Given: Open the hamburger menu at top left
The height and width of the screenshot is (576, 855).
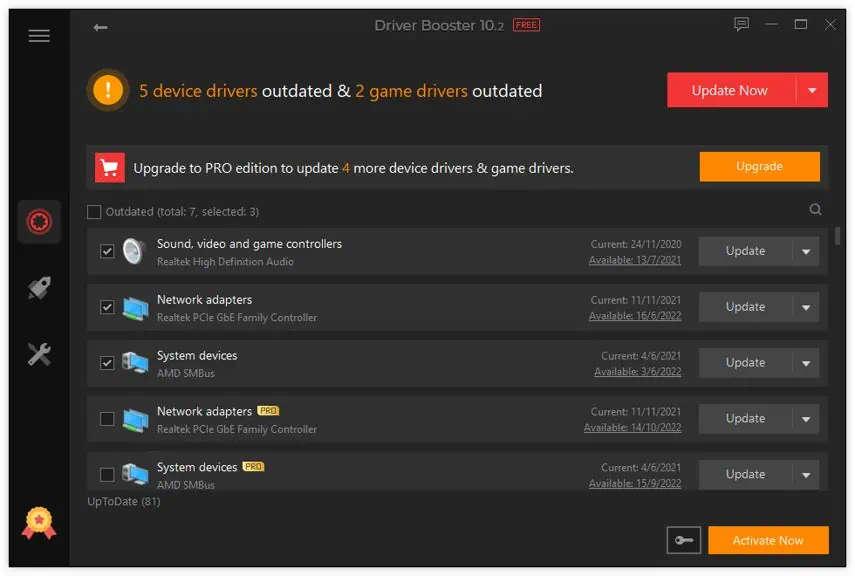Looking at the screenshot, I should pyautogui.click(x=39, y=35).
